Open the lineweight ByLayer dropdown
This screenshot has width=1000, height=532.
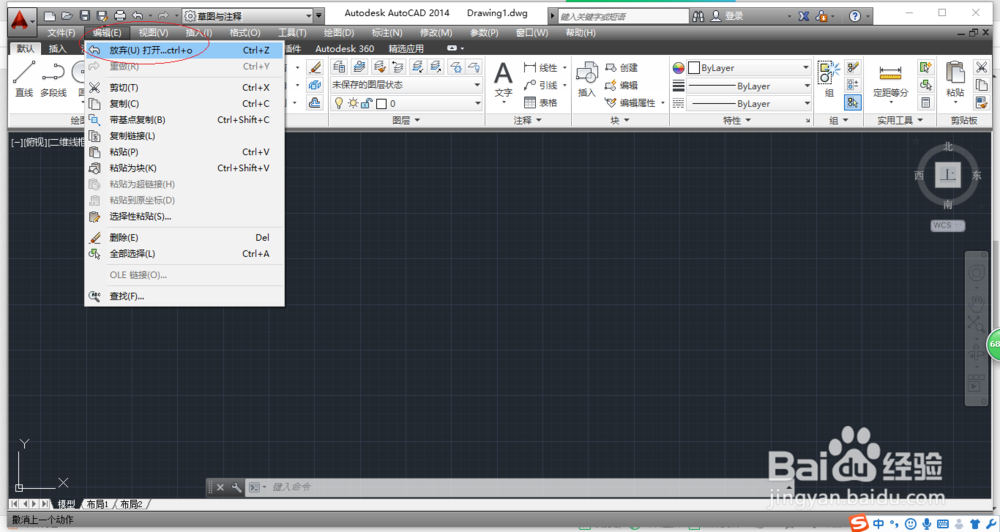(749, 85)
